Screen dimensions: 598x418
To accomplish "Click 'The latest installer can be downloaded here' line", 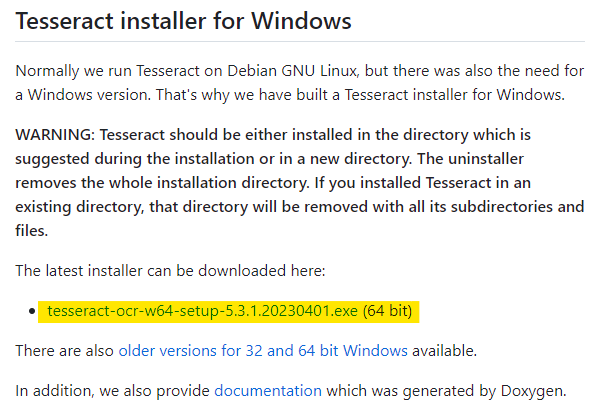I will coord(170,271).
